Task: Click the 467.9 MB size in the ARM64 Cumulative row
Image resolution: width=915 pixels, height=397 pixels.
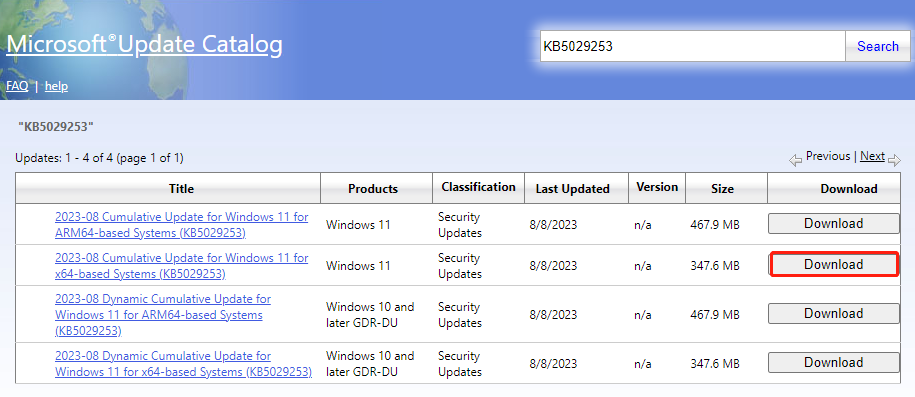Action: [x=714, y=225]
